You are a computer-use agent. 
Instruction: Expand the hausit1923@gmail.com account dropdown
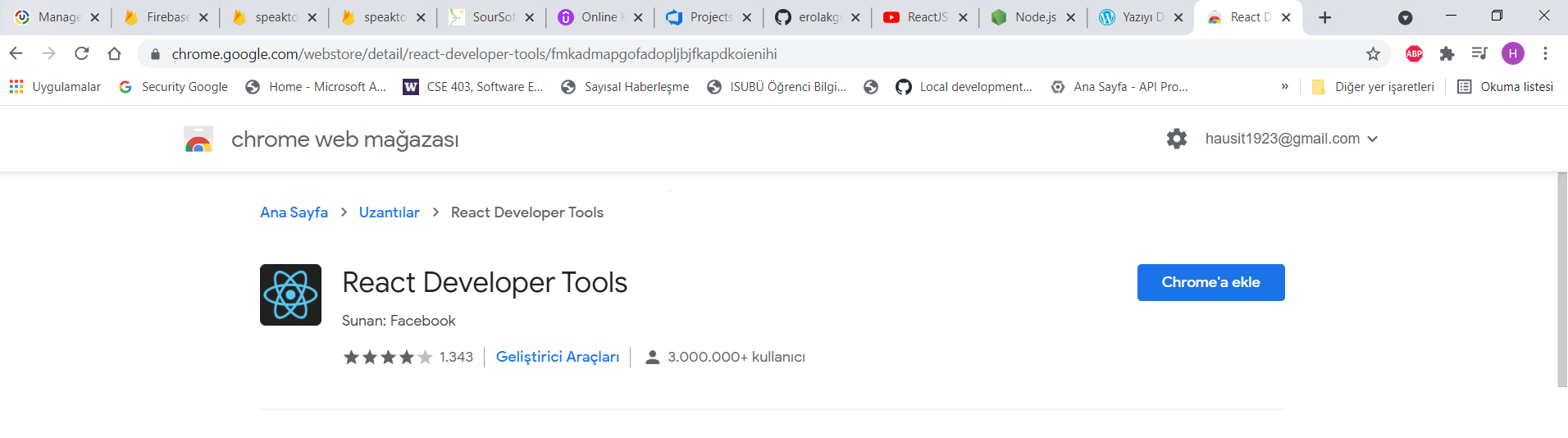(1291, 139)
